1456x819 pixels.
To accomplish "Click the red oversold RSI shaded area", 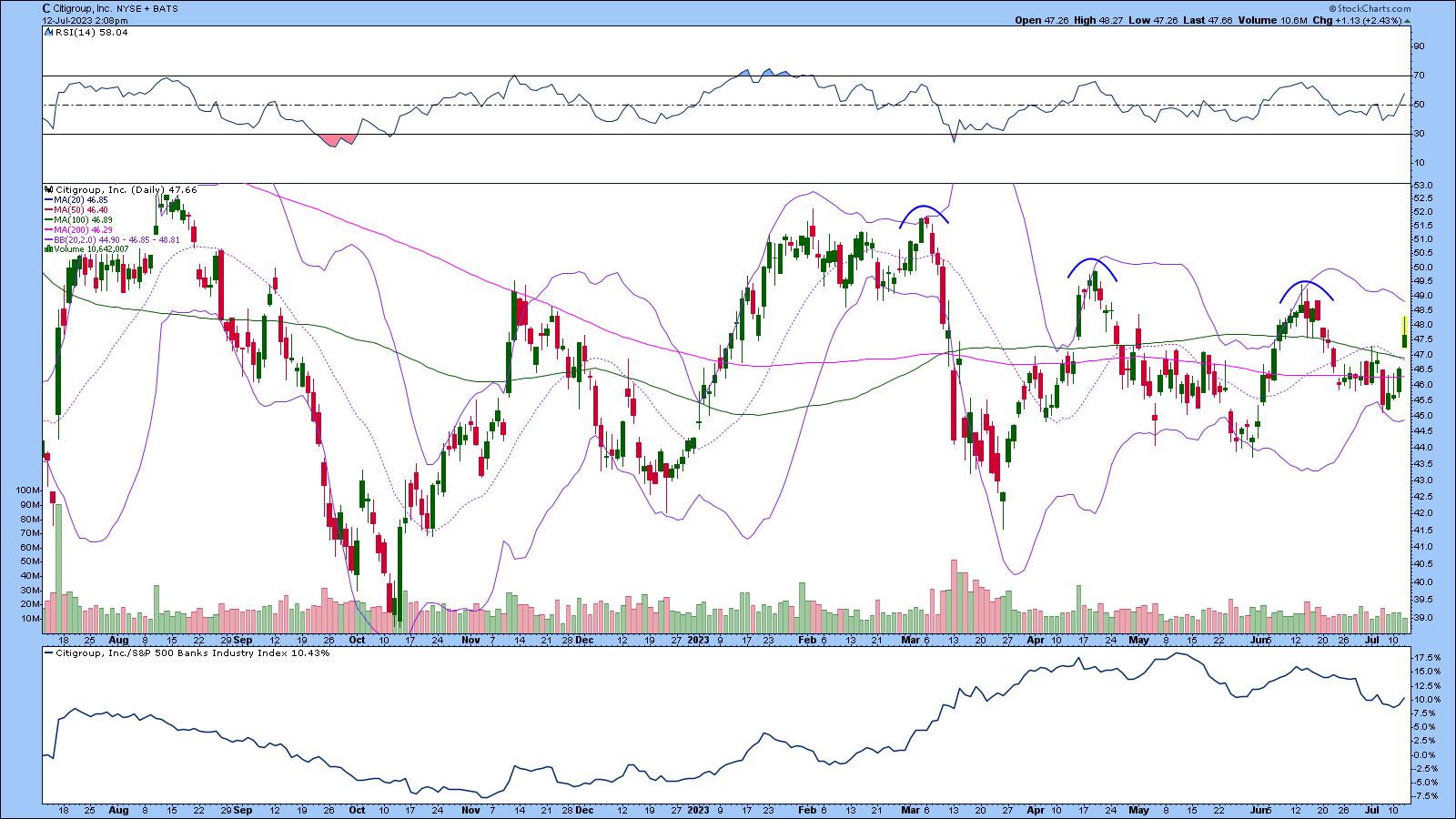I will coord(336,141).
